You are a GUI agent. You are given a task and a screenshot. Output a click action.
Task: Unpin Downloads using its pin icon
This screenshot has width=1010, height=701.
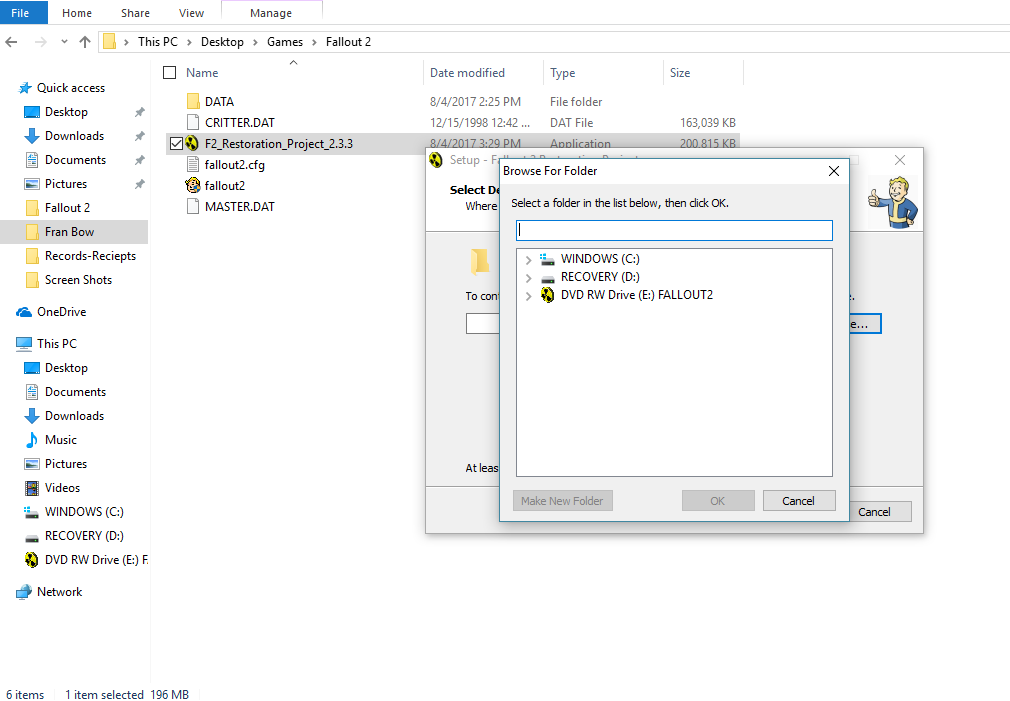click(x=139, y=136)
